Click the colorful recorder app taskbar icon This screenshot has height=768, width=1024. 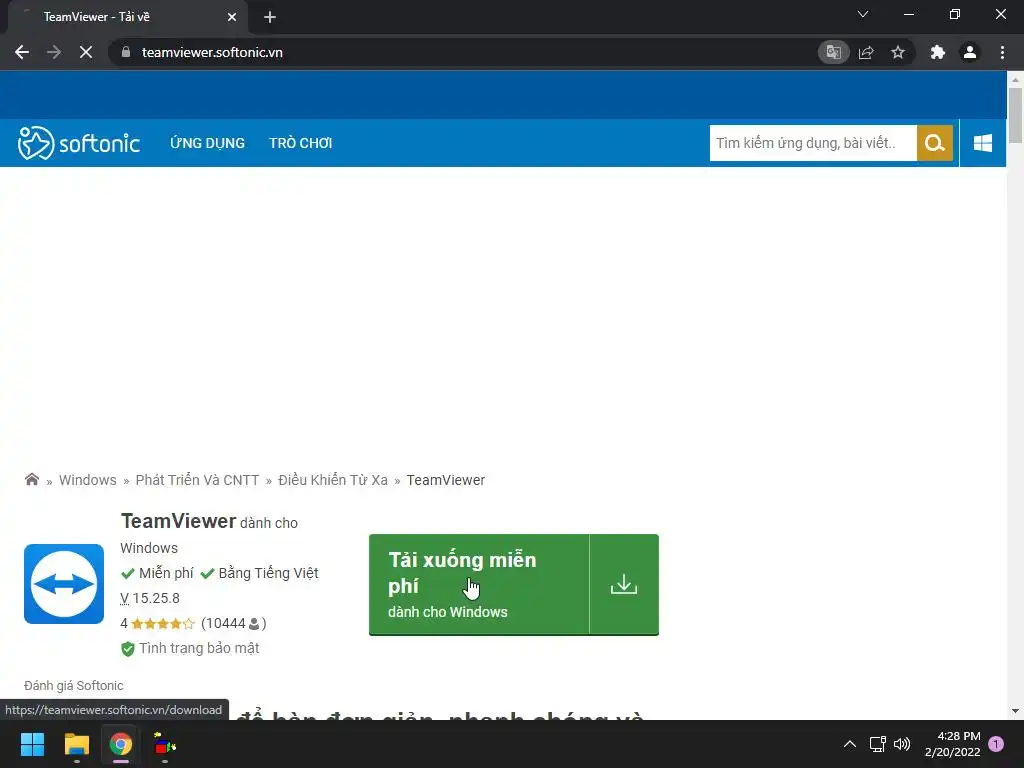pyautogui.click(x=165, y=744)
